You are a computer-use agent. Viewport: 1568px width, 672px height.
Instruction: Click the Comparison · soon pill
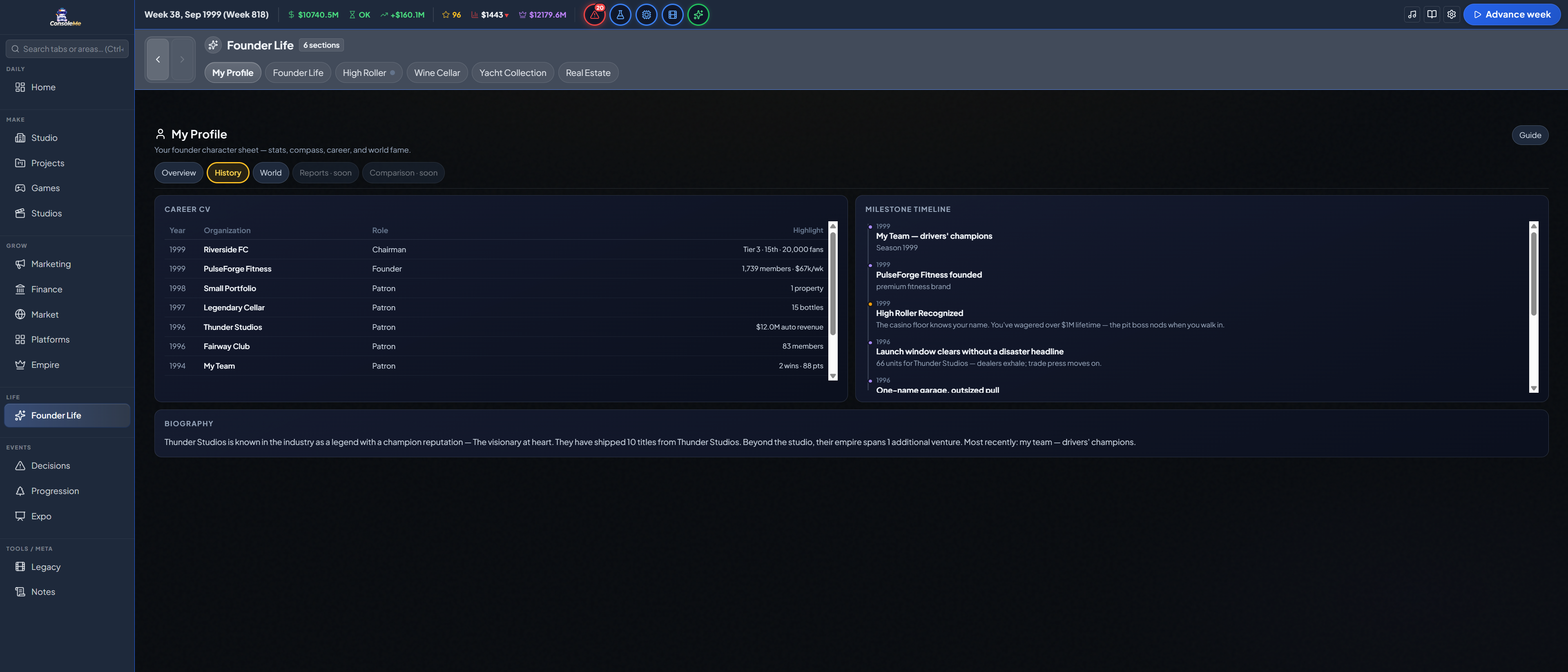pos(403,173)
